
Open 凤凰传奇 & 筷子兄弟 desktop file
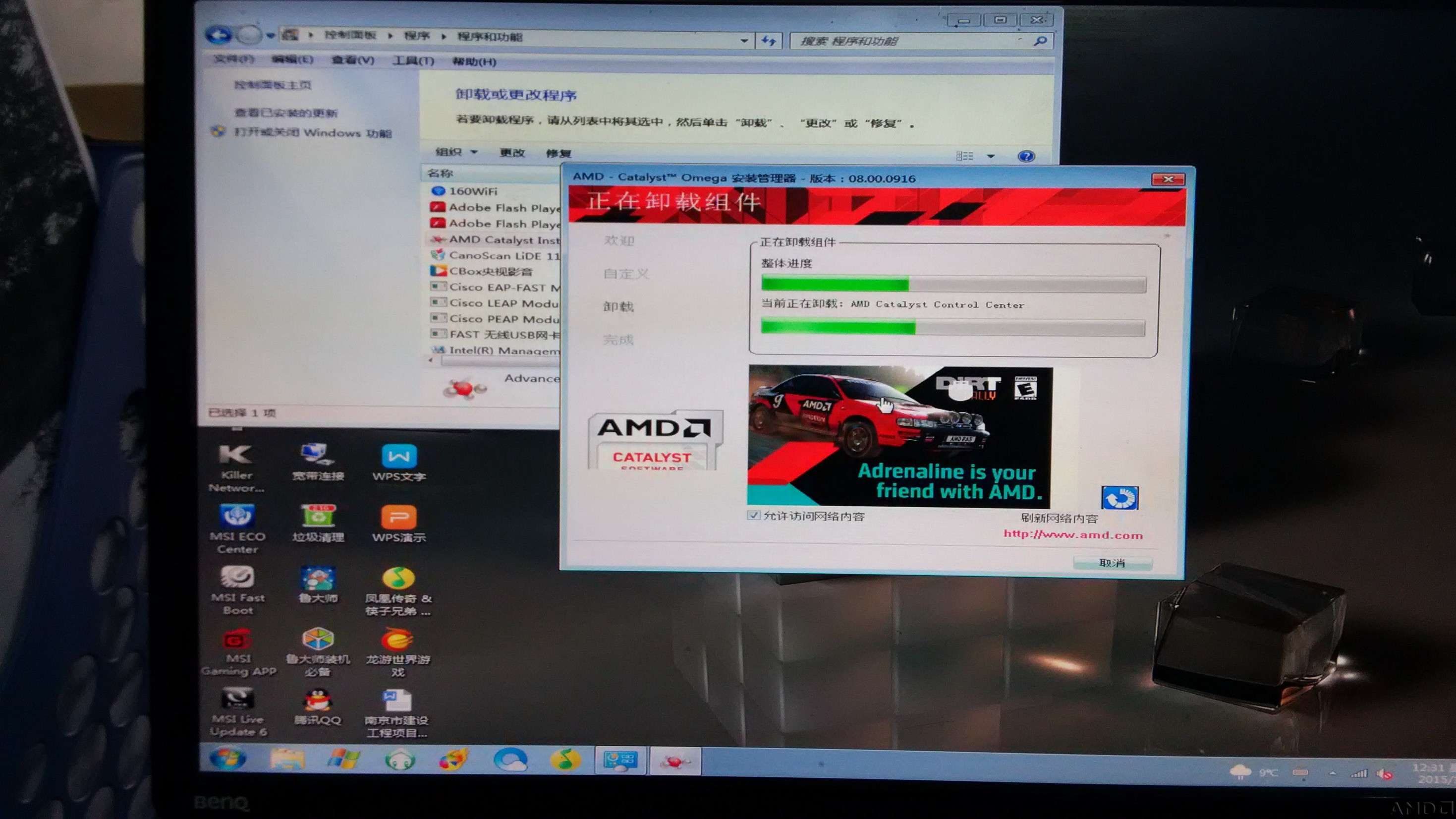pyautogui.click(x=398, y=591)
